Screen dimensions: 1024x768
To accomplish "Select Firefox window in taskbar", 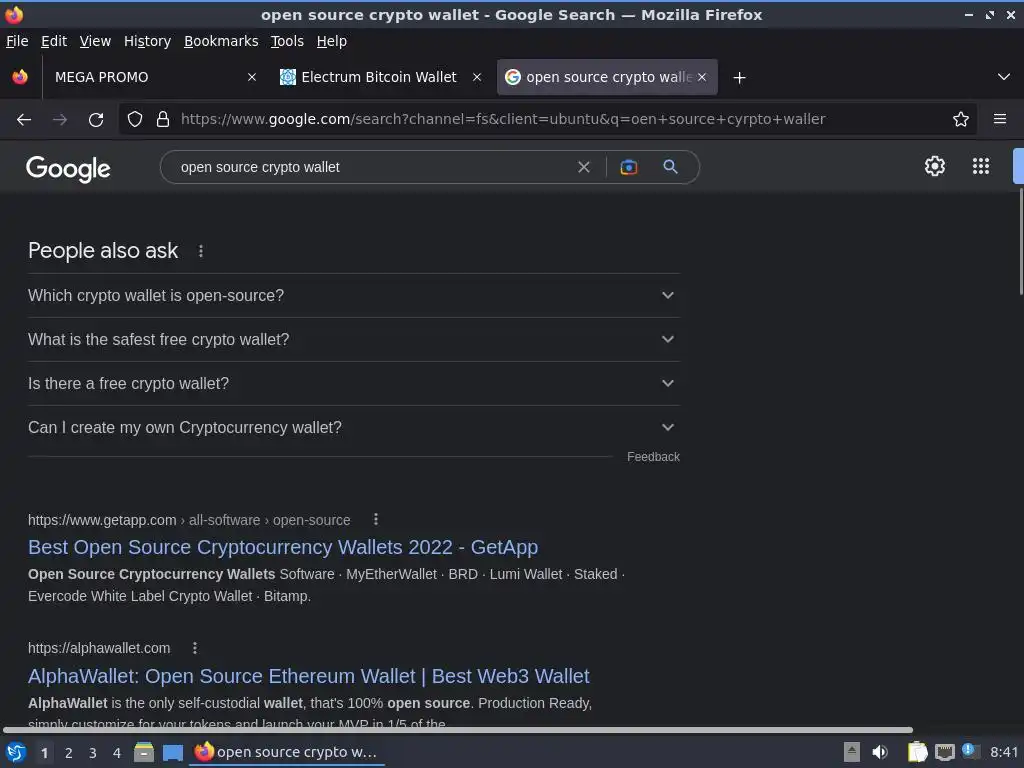I will 287,752.
